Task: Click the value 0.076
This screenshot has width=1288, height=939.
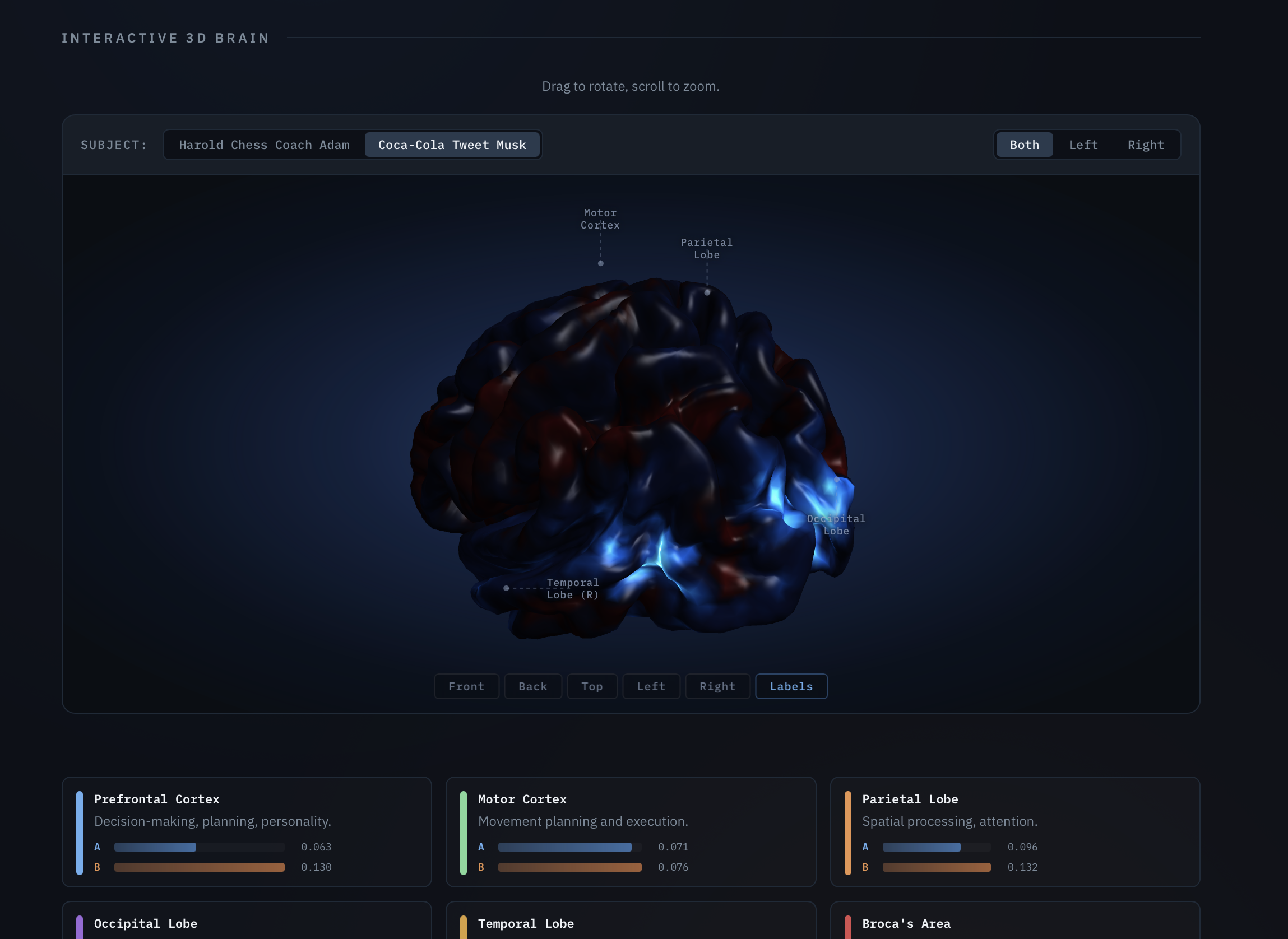Action: pos(673,867)
